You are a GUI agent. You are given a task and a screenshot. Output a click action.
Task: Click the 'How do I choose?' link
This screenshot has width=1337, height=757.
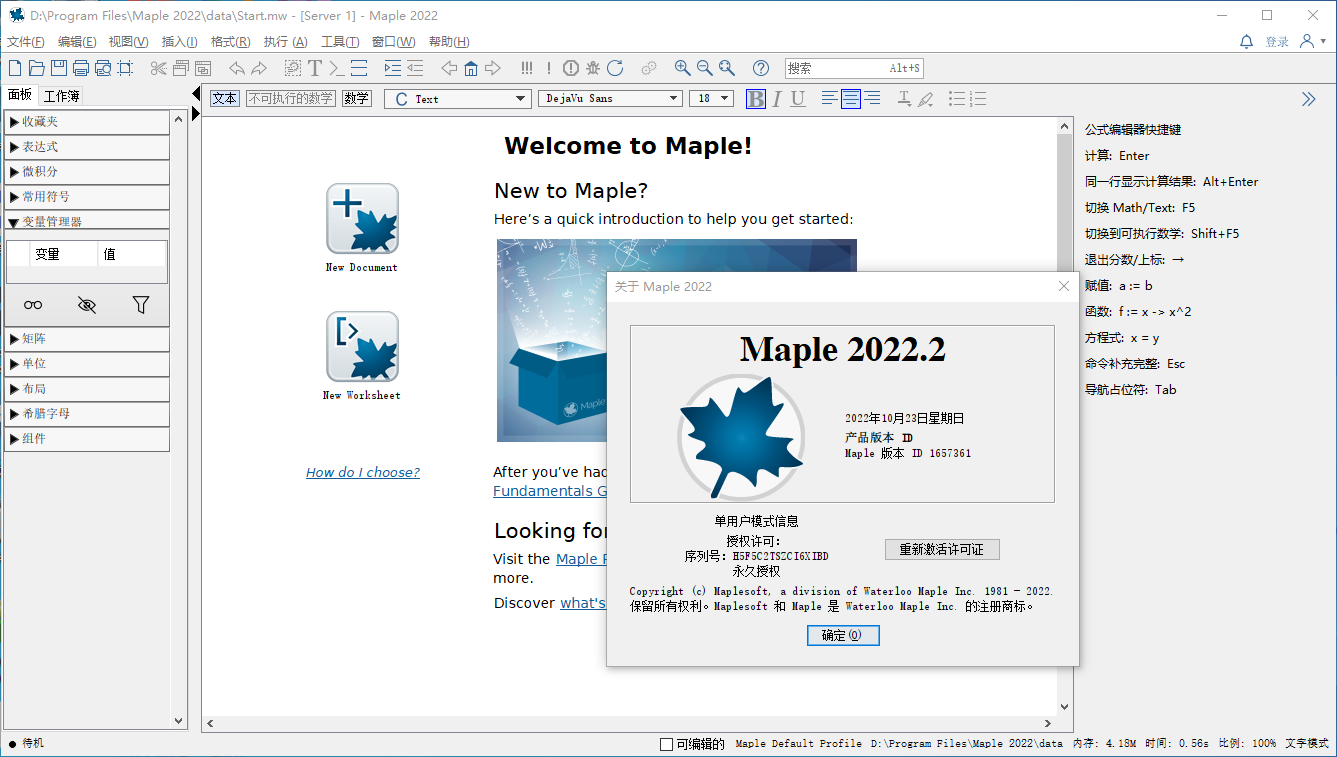click(x=363, y=472)
